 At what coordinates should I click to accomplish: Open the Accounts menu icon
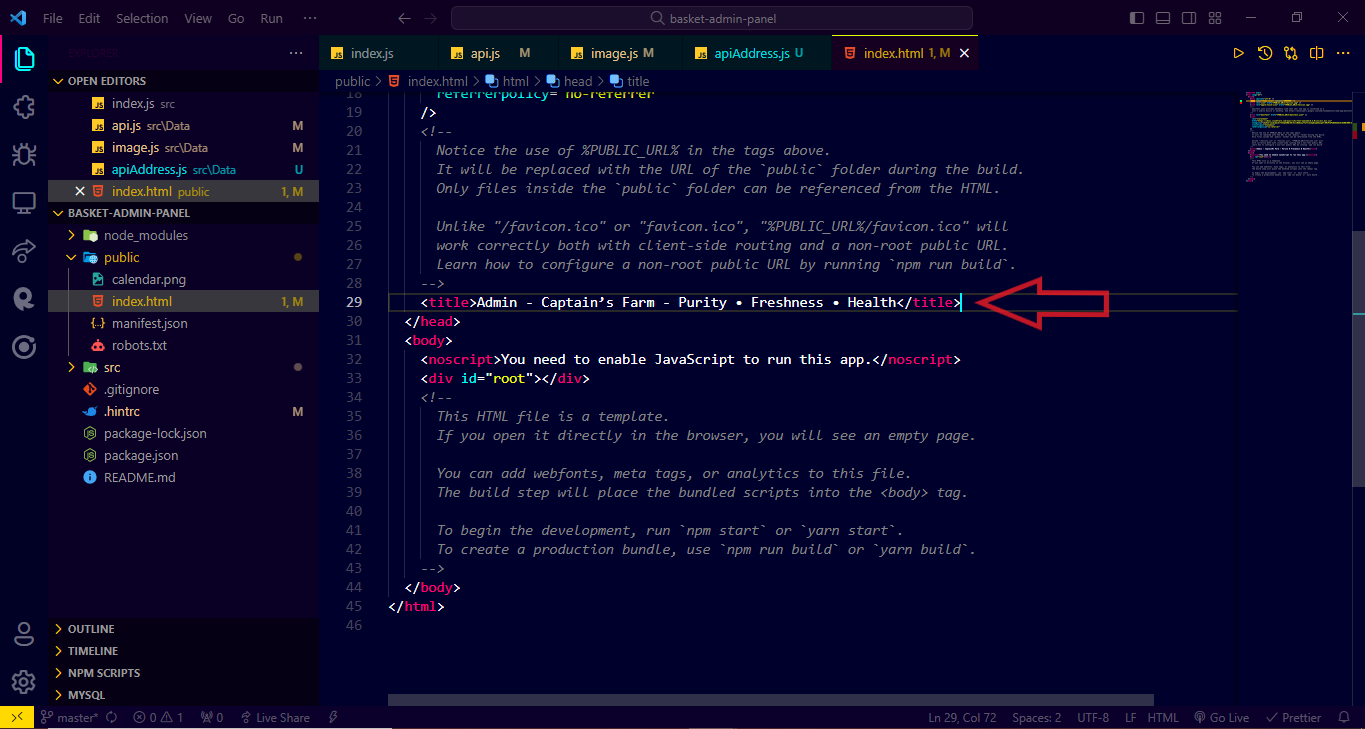pyautogui.click(x=24, y=634)
